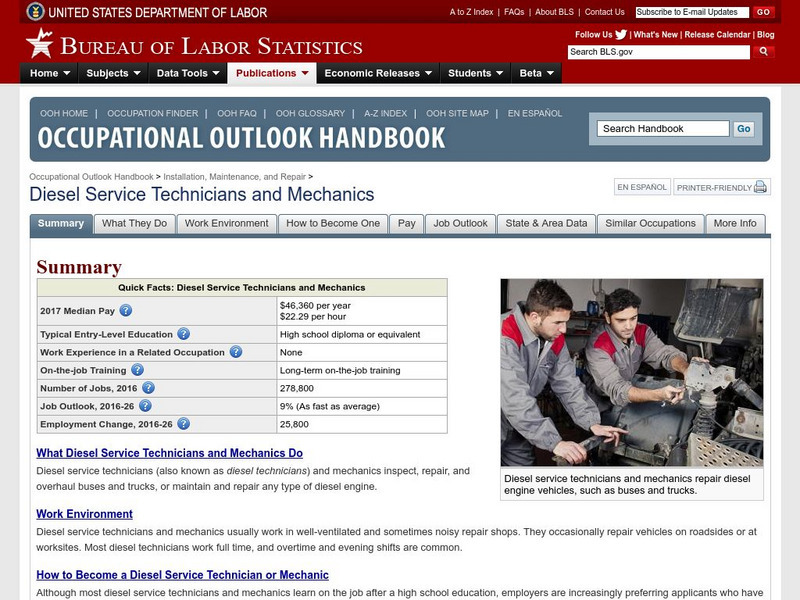This screenshot has height=600, width=800.
Task: Open the A to Z Index link
Action: 471,12
